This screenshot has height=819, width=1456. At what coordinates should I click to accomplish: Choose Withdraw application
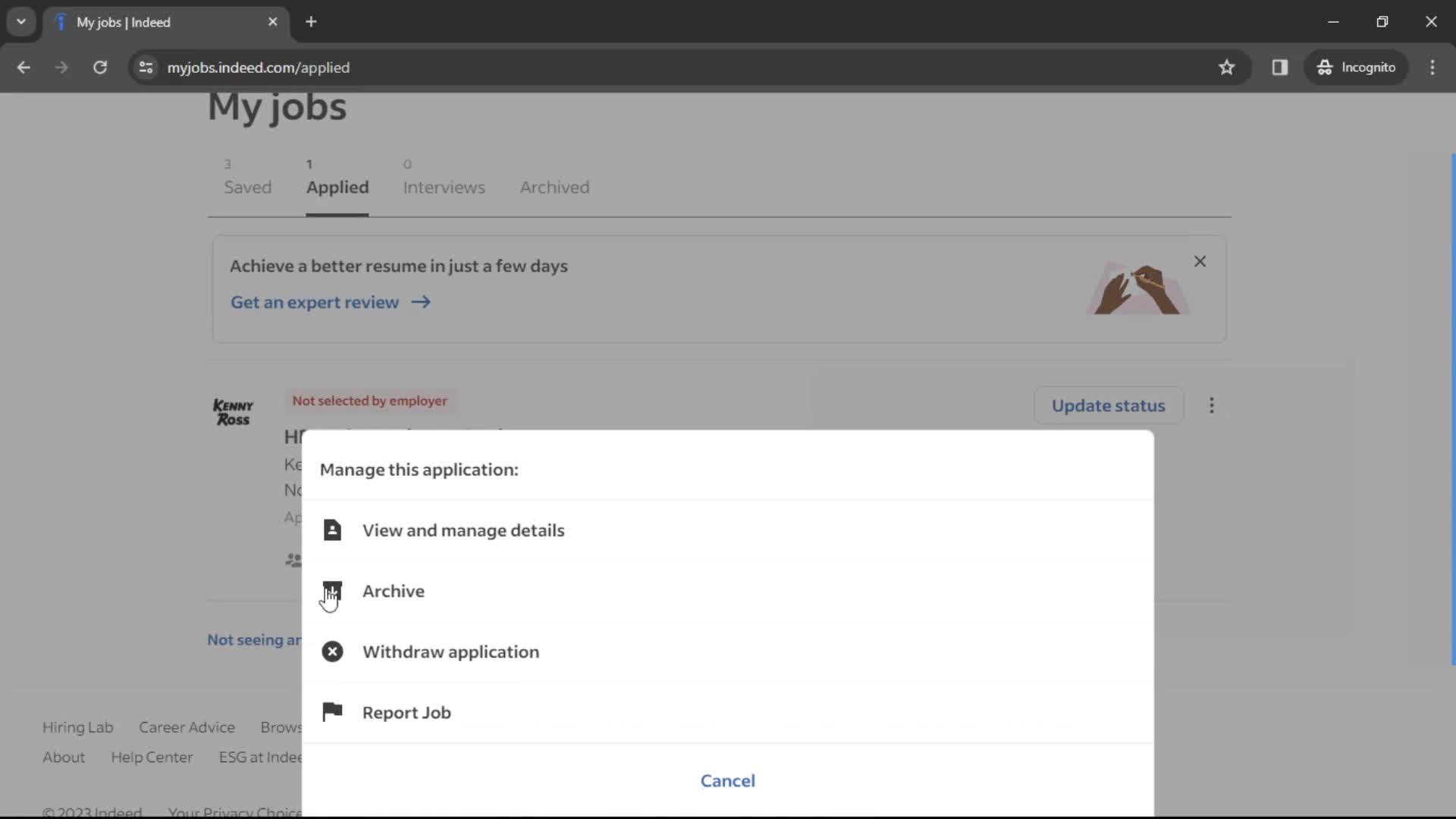(x=728, y=651)
